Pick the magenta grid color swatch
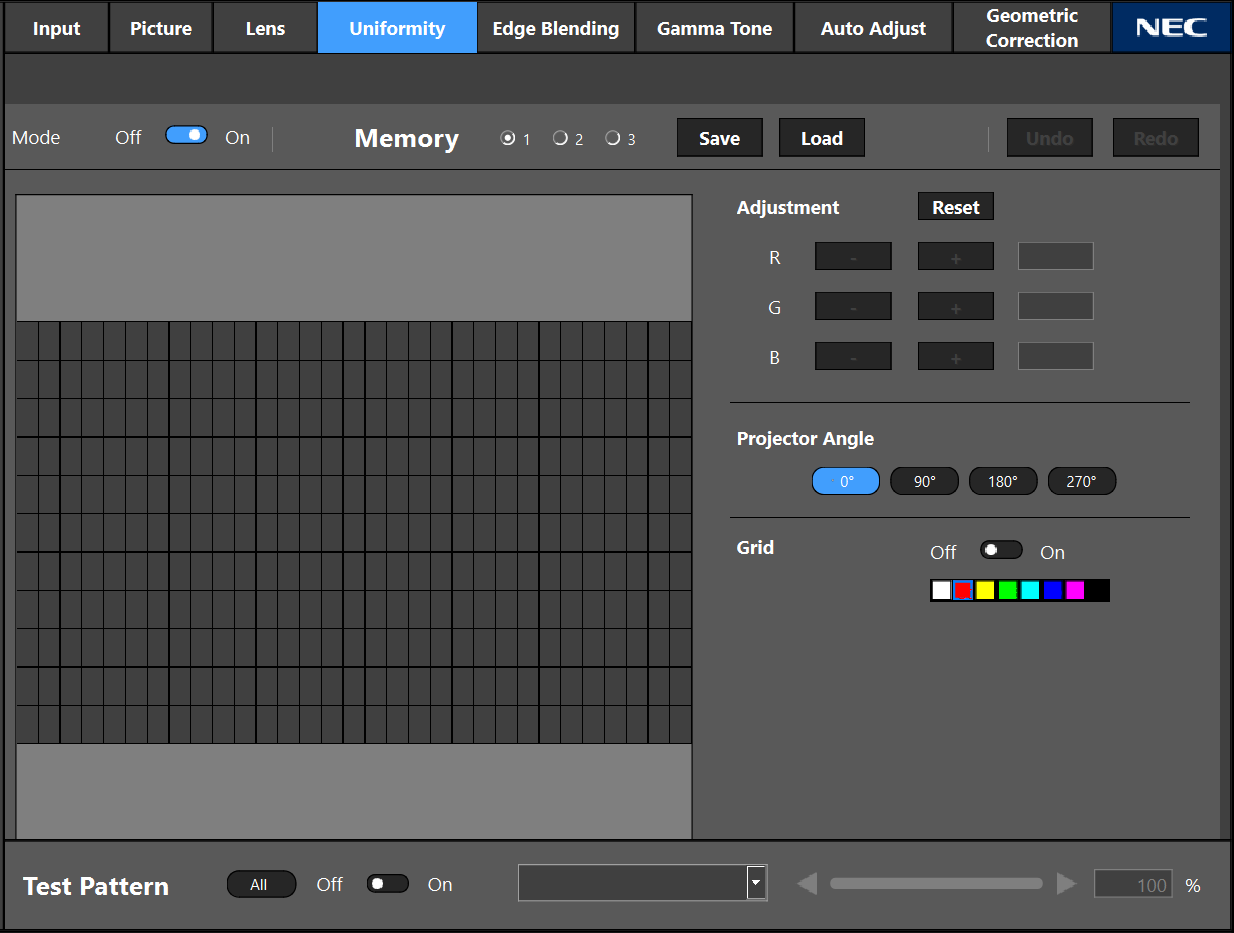 (x=1075, y=591)
